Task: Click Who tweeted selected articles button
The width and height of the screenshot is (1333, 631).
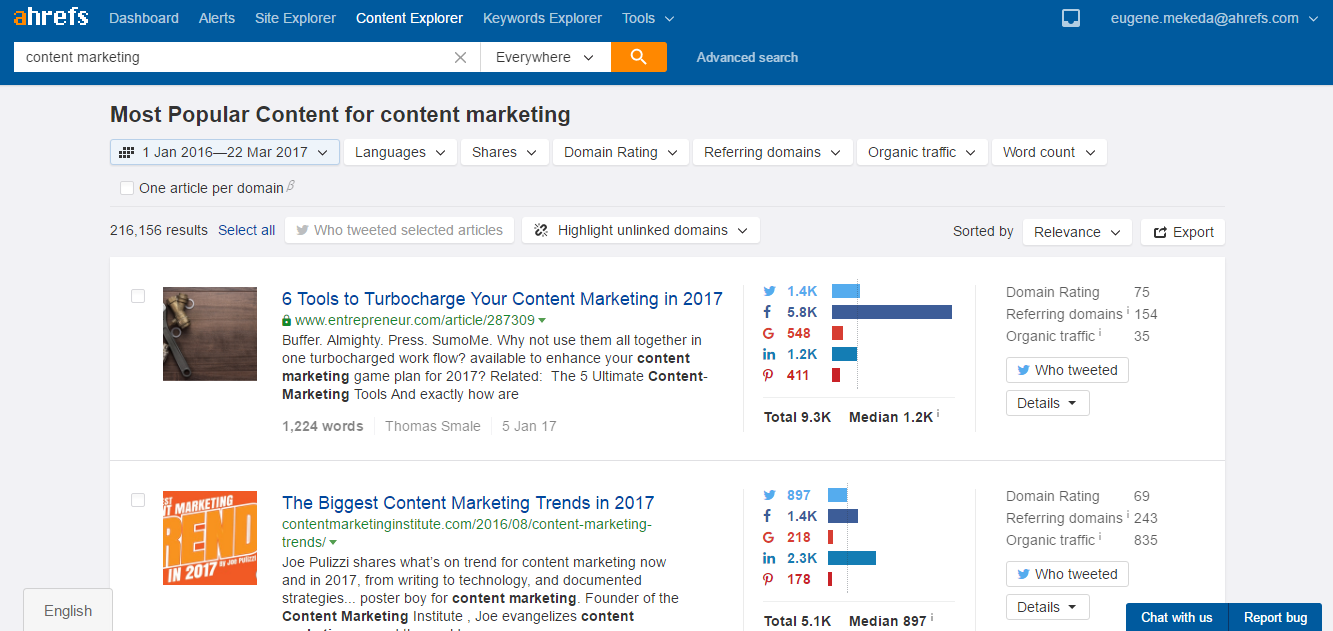Action: point(399,230)
